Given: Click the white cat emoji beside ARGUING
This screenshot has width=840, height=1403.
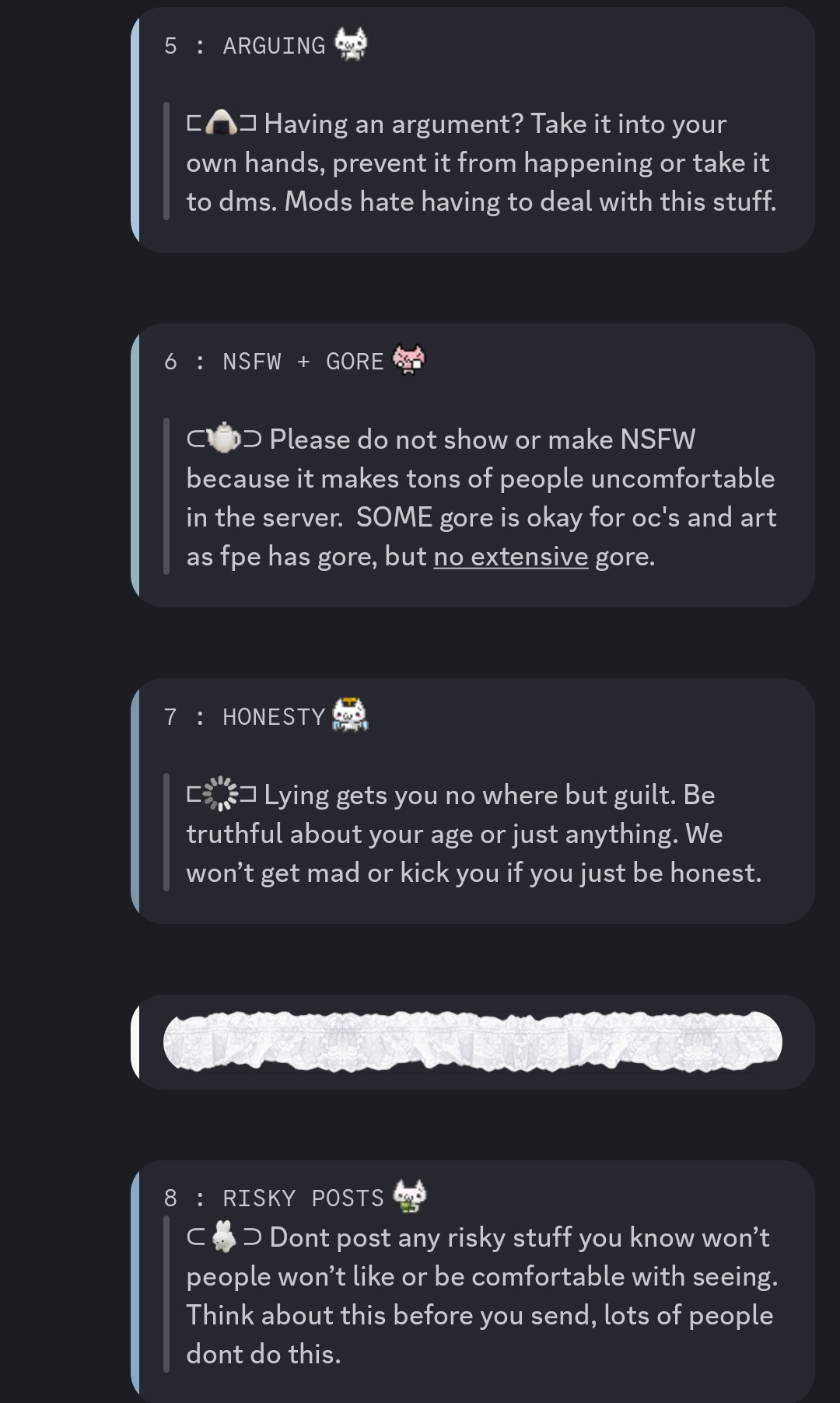Looking at the screenshot, I should tap(351, 44).
